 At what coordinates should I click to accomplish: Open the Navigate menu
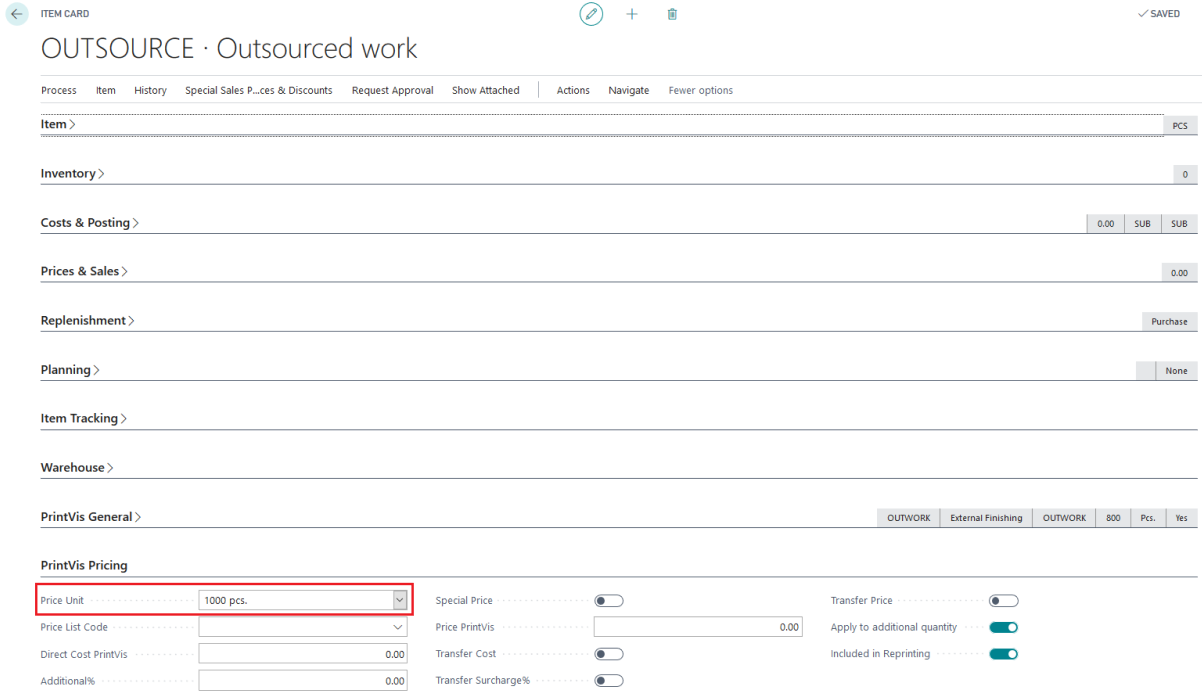point(629,90)
